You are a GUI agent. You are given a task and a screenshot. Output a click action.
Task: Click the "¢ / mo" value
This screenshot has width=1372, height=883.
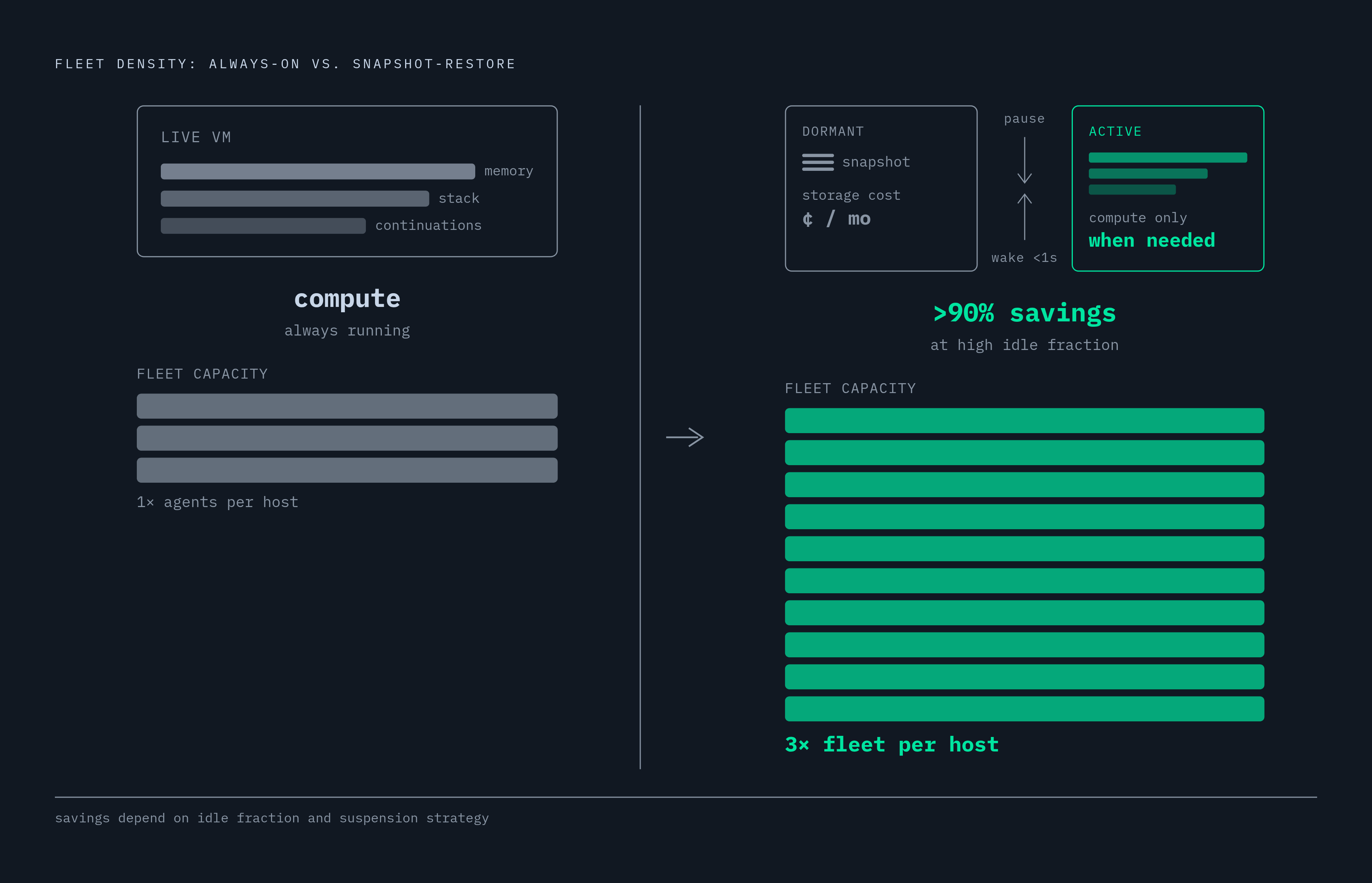[836, 218]
